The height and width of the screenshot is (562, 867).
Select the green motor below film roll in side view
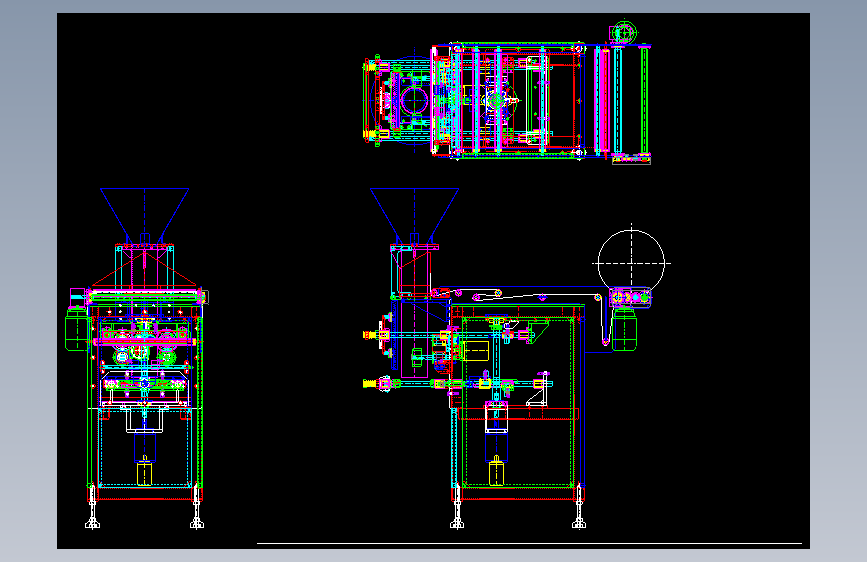[624, 330]
